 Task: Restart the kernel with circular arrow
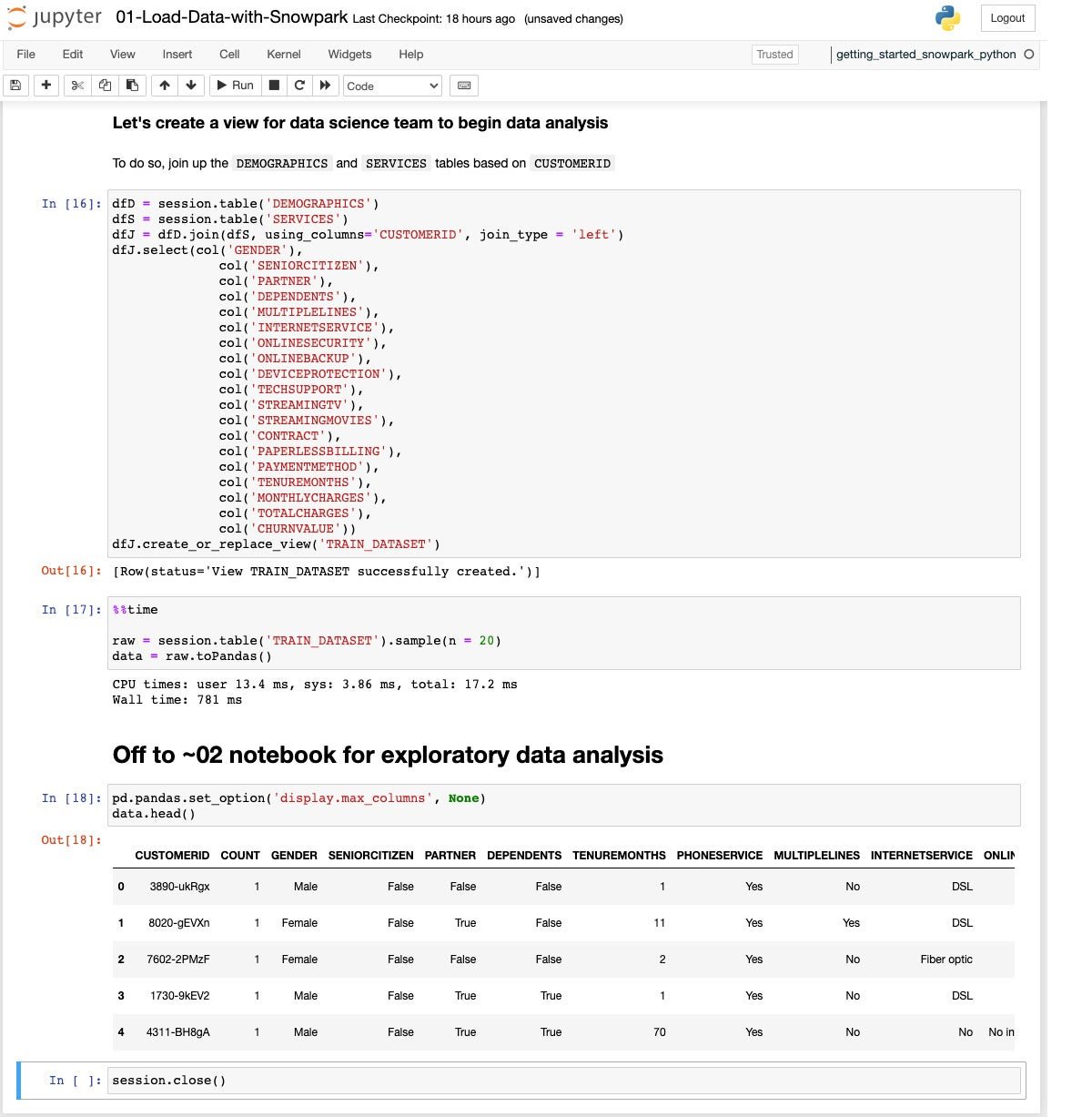click(298, 86)
